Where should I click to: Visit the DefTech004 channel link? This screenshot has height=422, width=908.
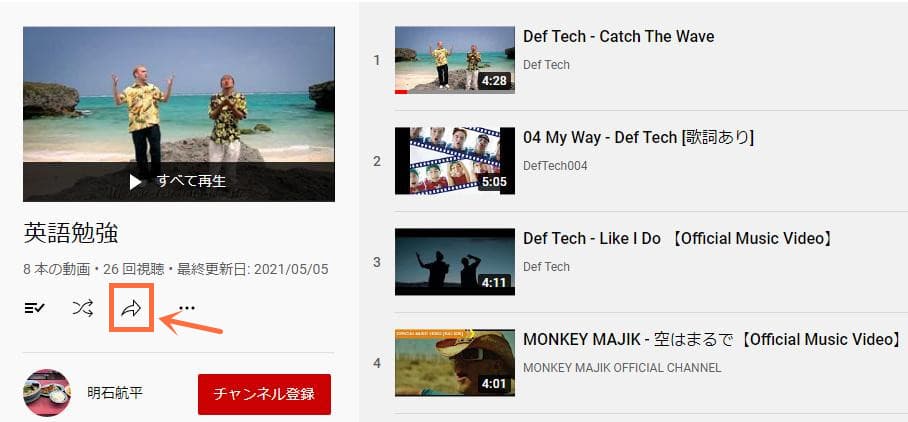[x=555, y=166]
